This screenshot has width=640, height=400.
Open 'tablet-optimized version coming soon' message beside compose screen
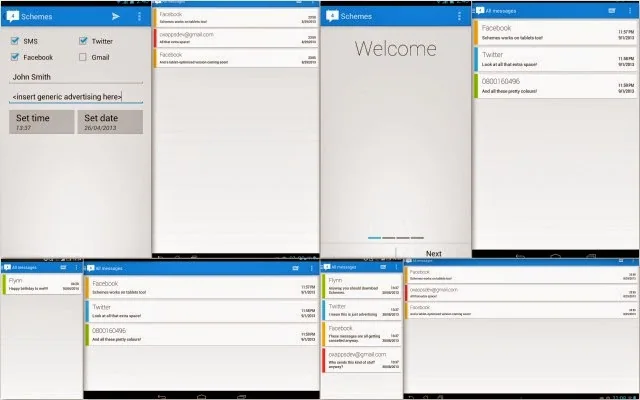tap(236, 58)
